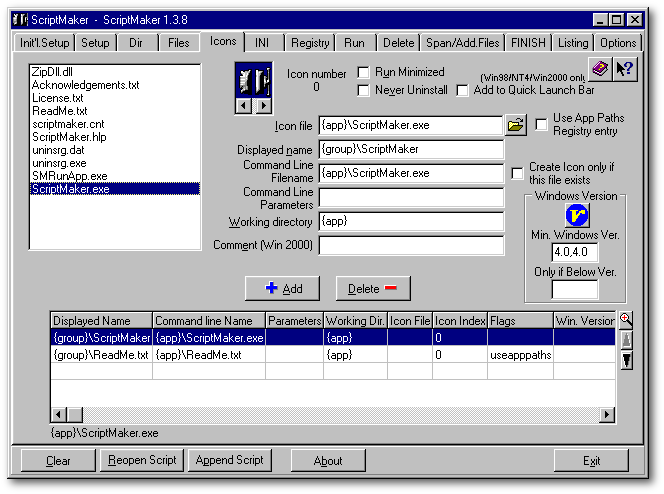Click the icon preview image
The width and height of the screenshot is (664, 494).
(x=254, y=80)
